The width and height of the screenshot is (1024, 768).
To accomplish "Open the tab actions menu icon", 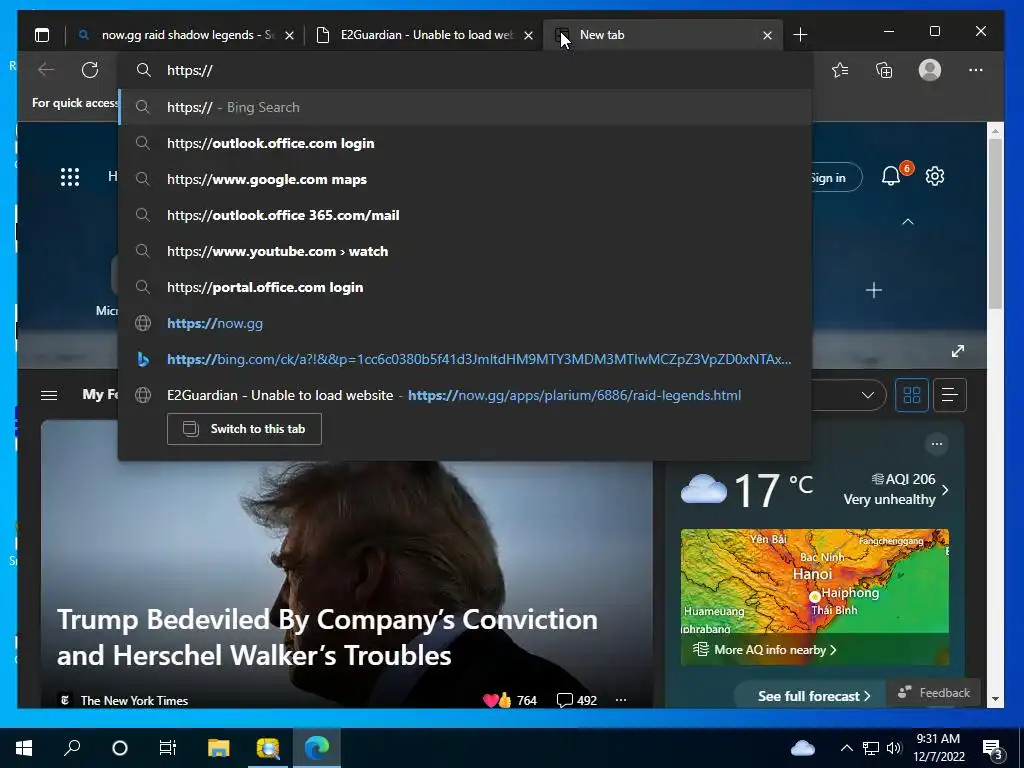I will pos(42,35).
